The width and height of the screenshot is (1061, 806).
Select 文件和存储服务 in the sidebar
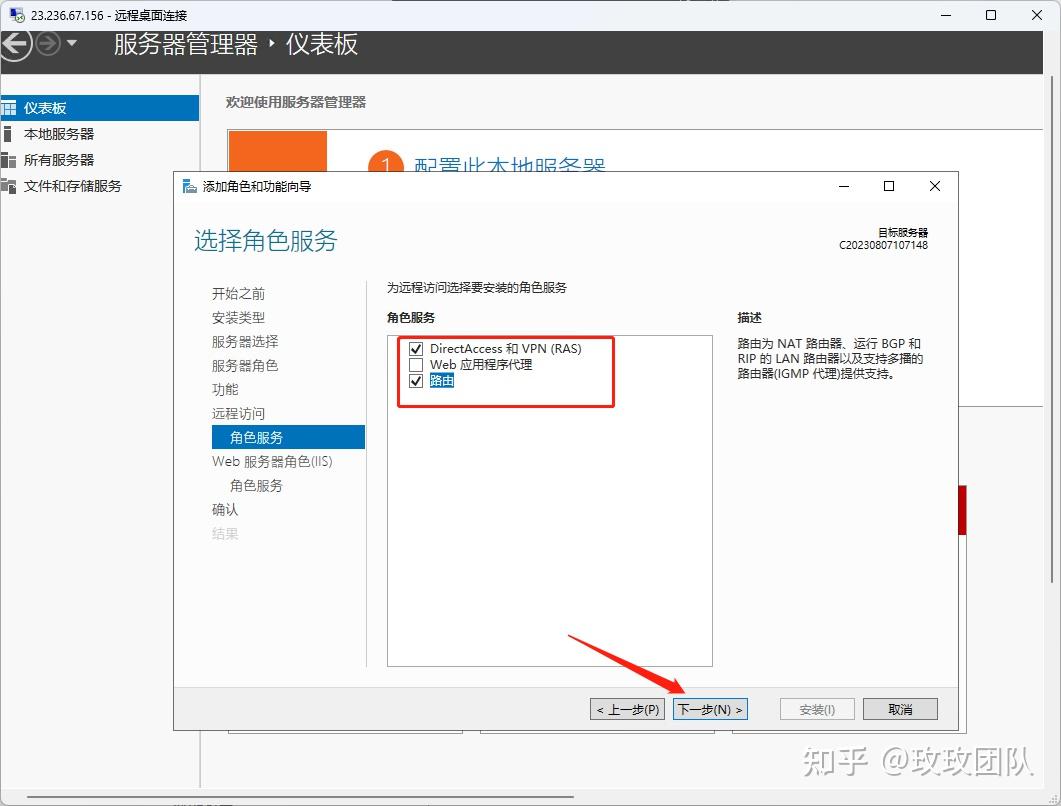coord(70,185)
